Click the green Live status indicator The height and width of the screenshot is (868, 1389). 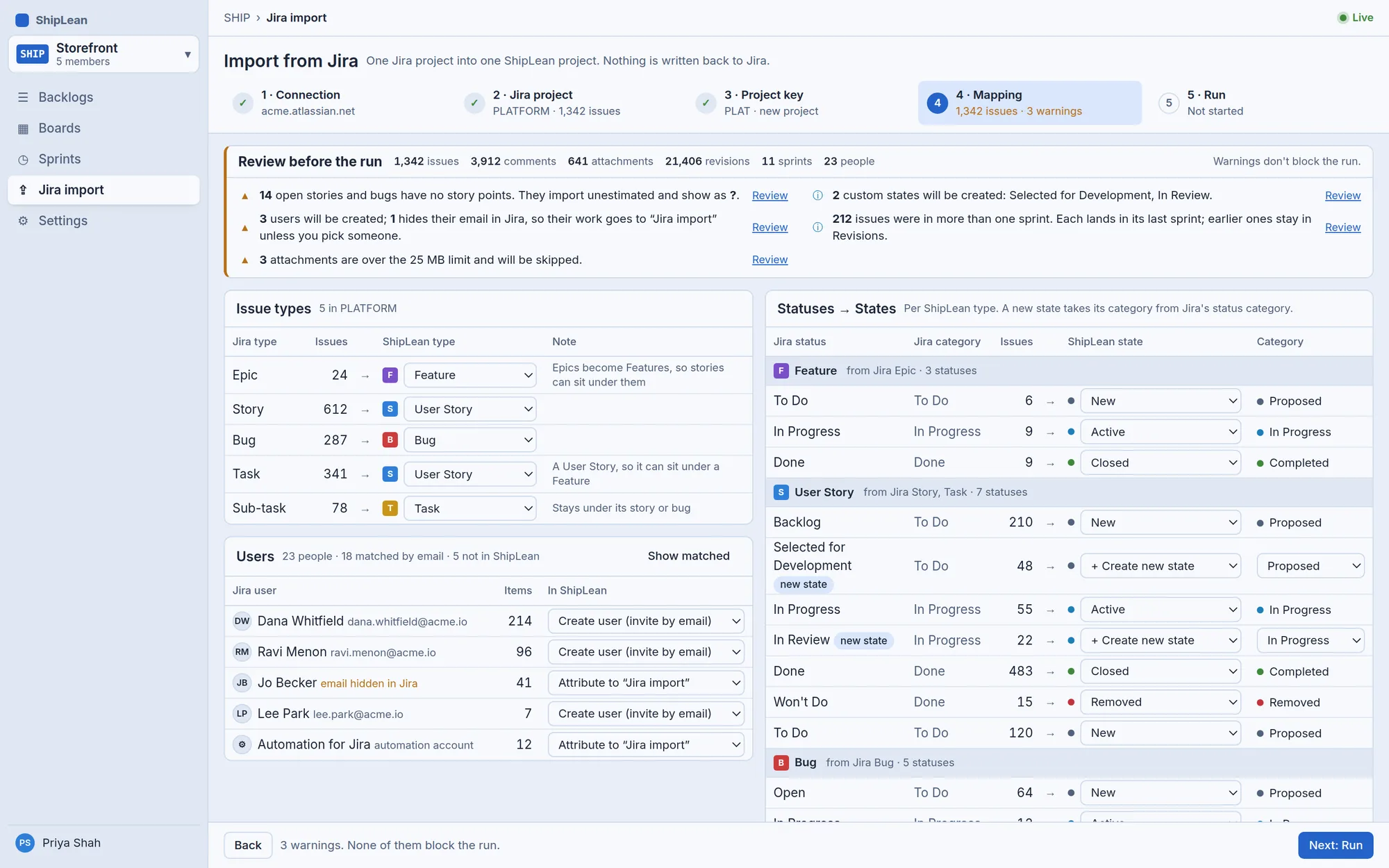click(x=1355, y=18)
